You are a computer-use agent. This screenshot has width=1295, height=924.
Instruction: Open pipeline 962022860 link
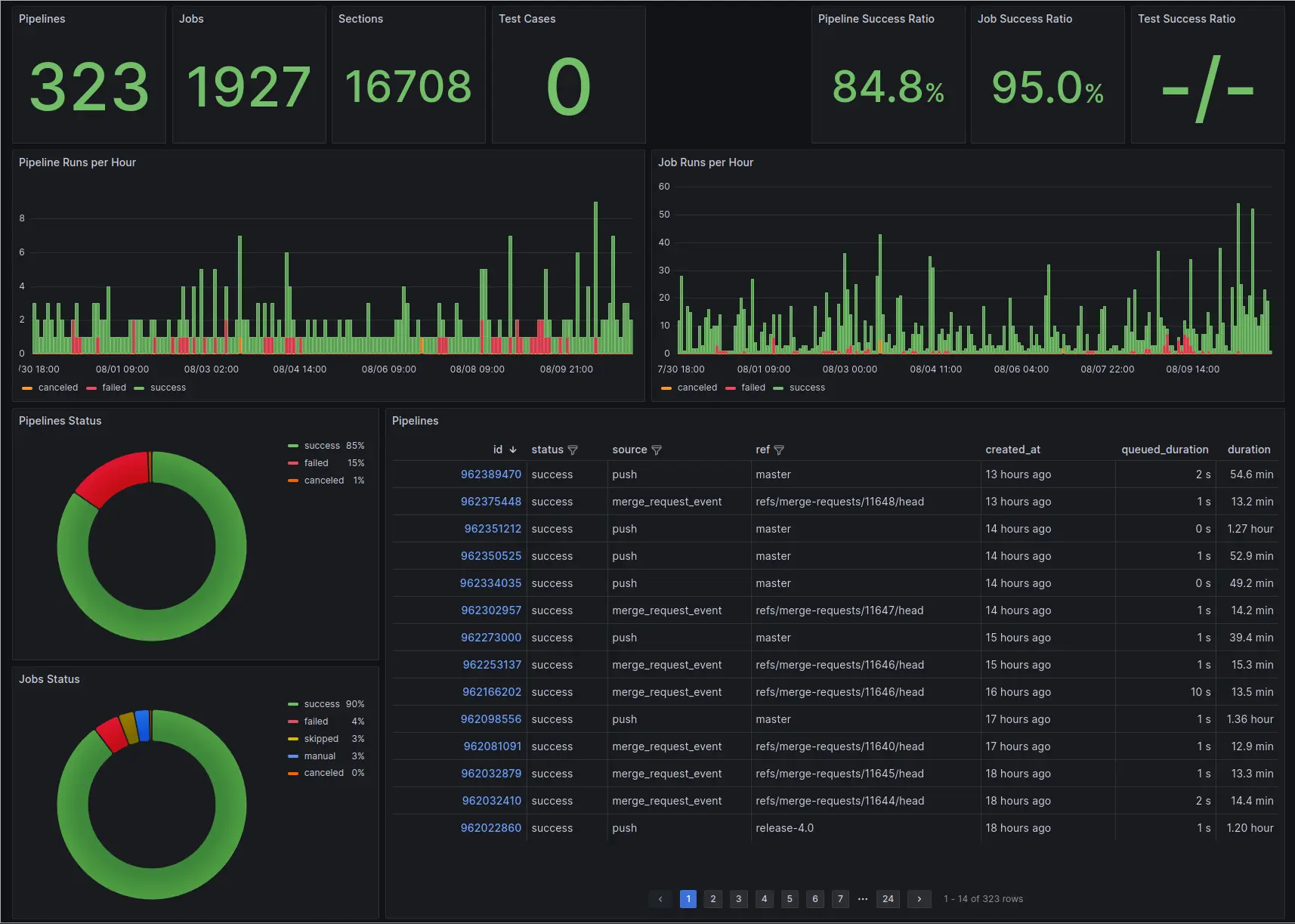(x=491, y=828)
